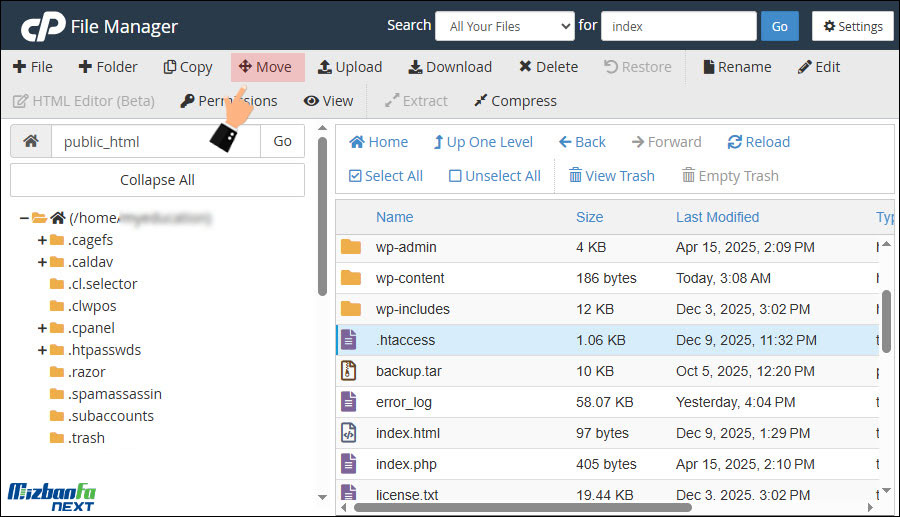Click the Unselect All checkbox
This screenshot has width=900, height=517.
[455, 176]
